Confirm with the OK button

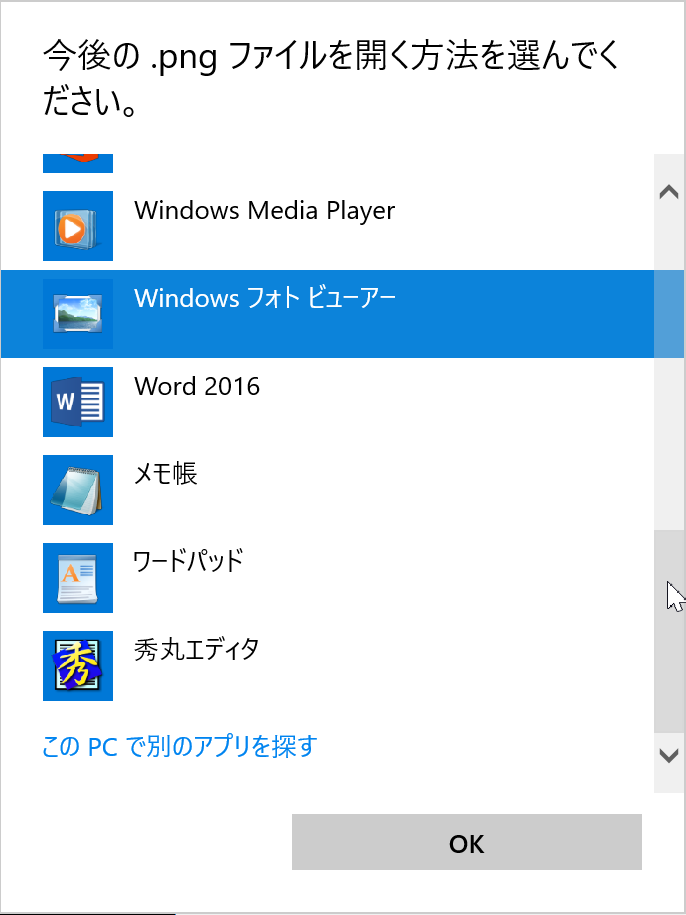(x=467, y=842)
